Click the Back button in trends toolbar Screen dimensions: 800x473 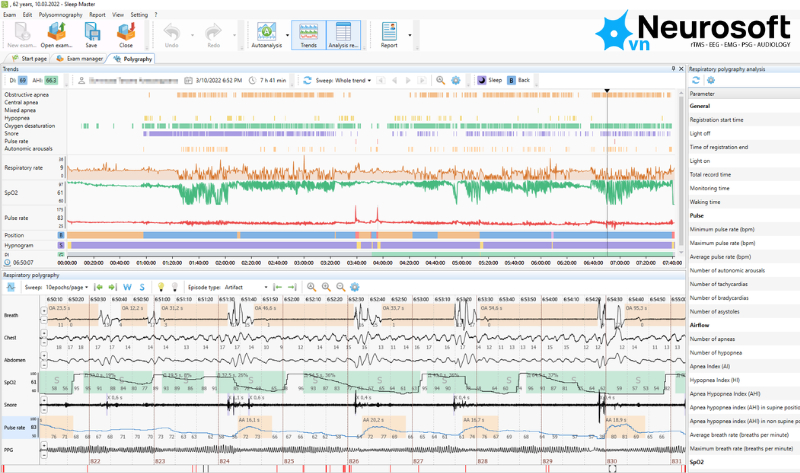point(519,80)
